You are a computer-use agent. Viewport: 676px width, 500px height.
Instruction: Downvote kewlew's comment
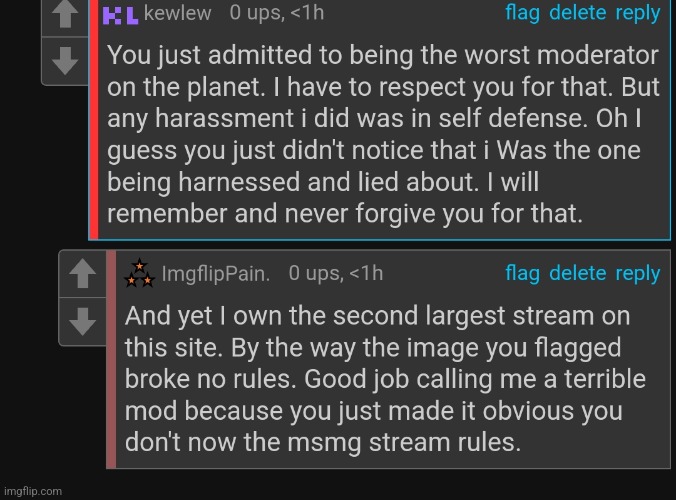click(63, 60)
